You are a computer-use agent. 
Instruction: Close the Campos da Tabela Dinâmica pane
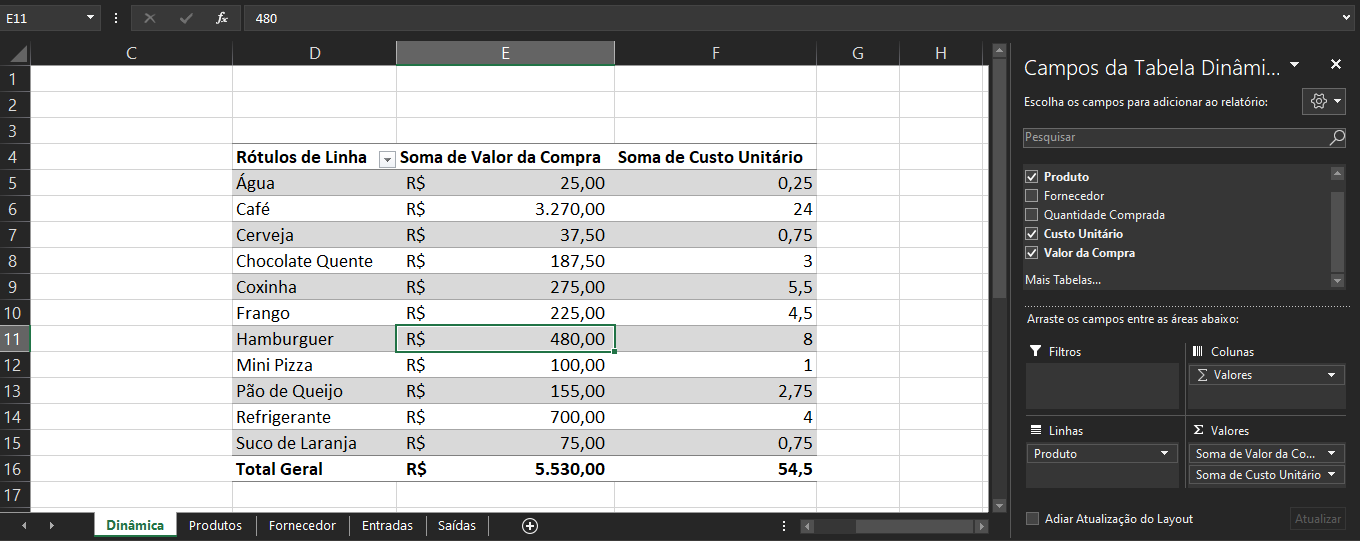coord(1335,64)
